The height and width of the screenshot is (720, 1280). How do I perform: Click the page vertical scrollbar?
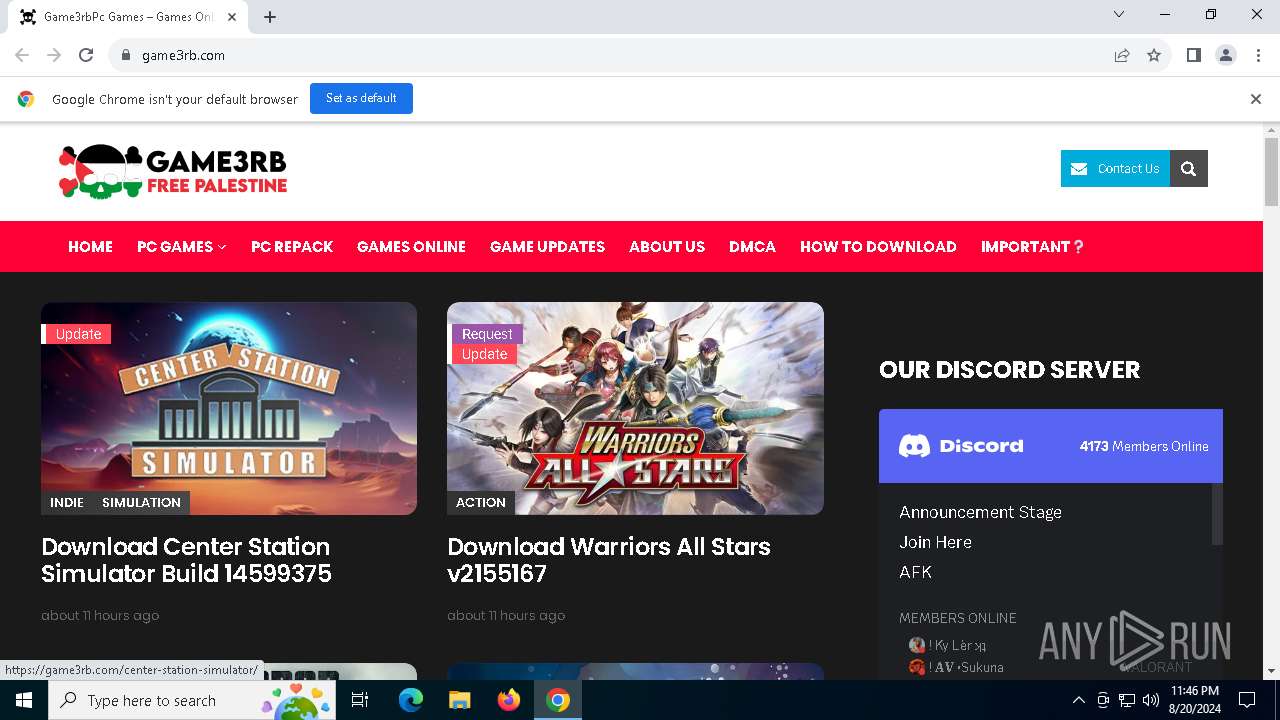[x=1271, y=172]
